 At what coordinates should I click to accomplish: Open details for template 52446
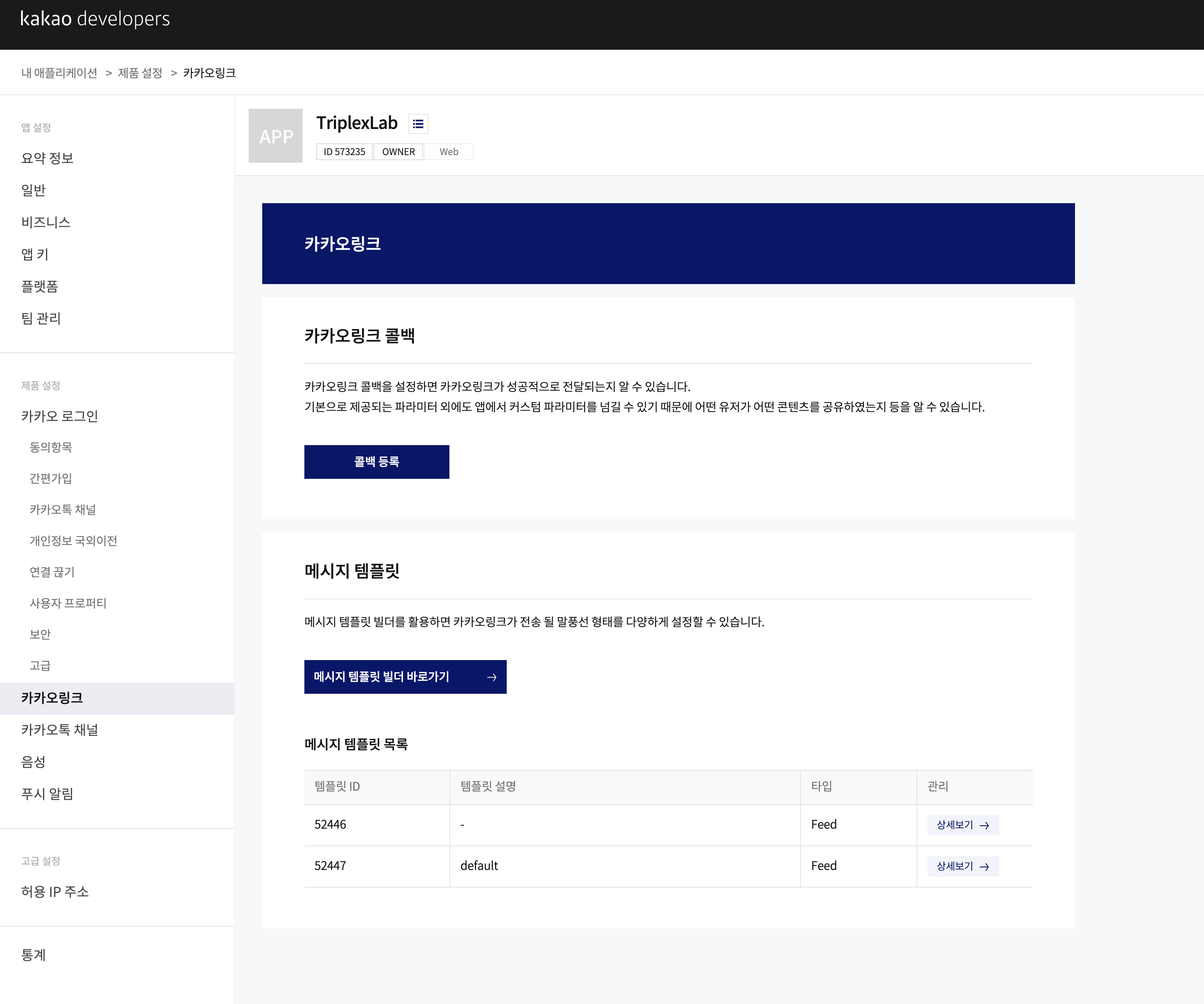962,825
